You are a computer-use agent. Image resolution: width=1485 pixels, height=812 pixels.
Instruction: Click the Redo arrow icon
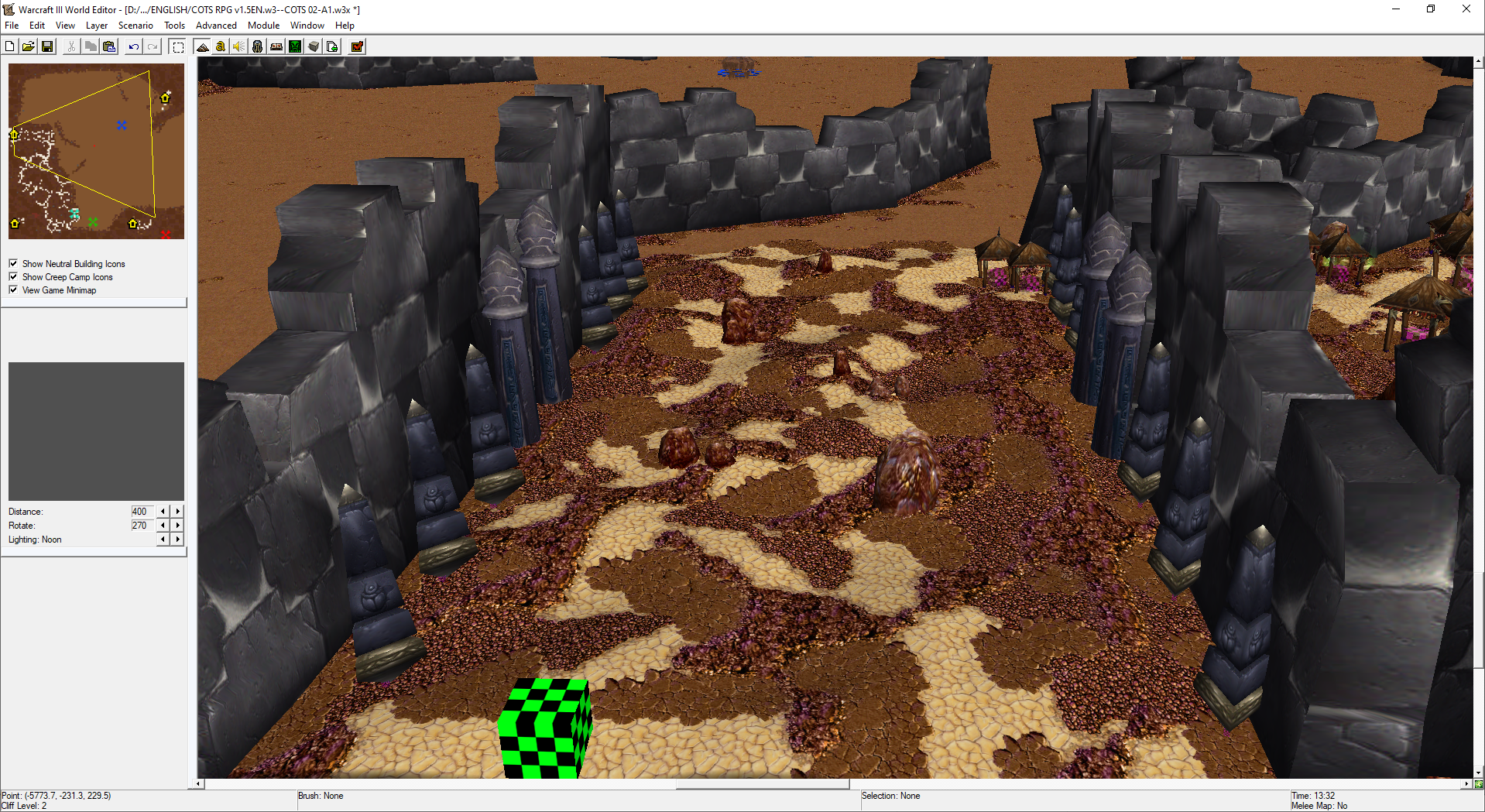click(x=153, y=46)
